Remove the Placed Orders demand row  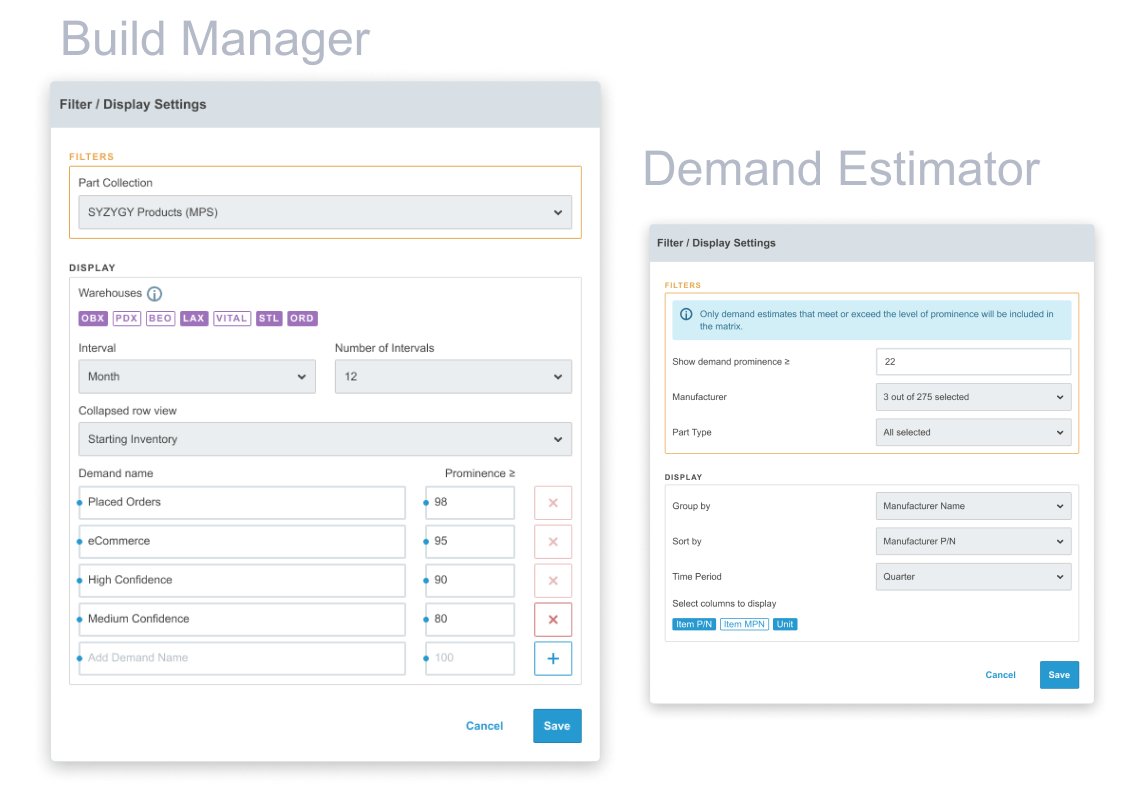[553, 503]
